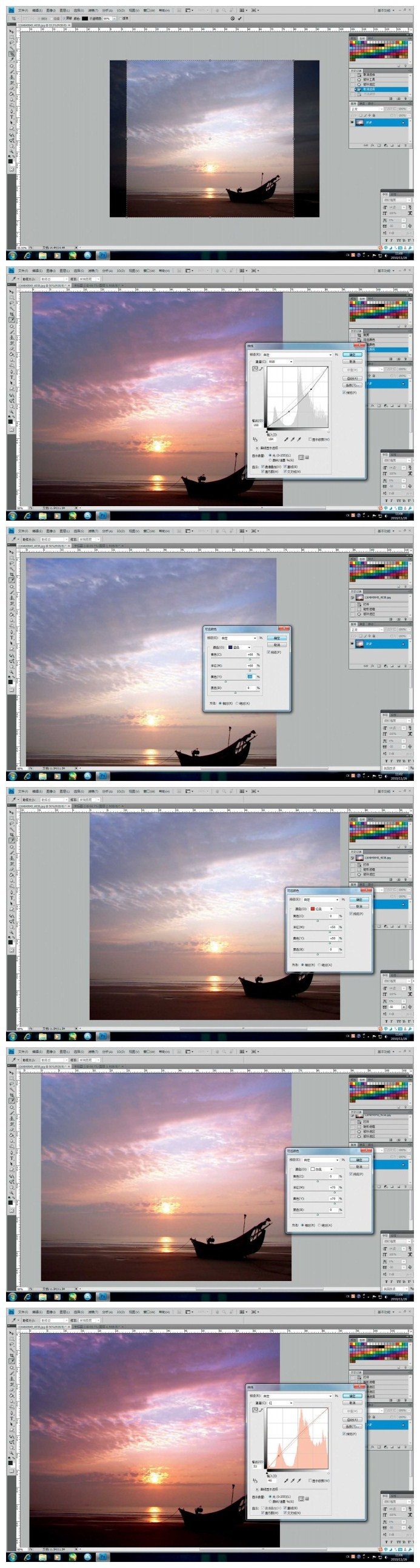Screen dimensions: 420x1568
Task: Open Internet Explorer from the crop window's taskbar
Action: pos(28,255)
